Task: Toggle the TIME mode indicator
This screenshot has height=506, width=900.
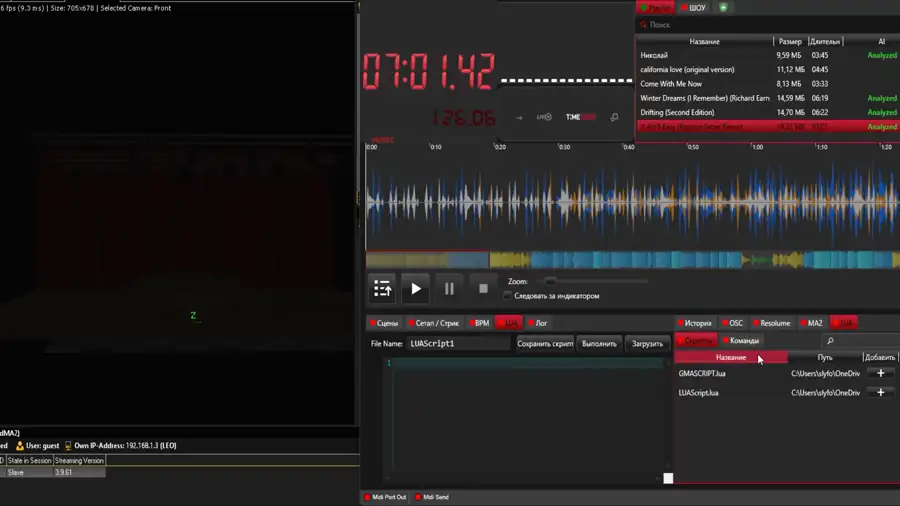Action: point(580,117)
